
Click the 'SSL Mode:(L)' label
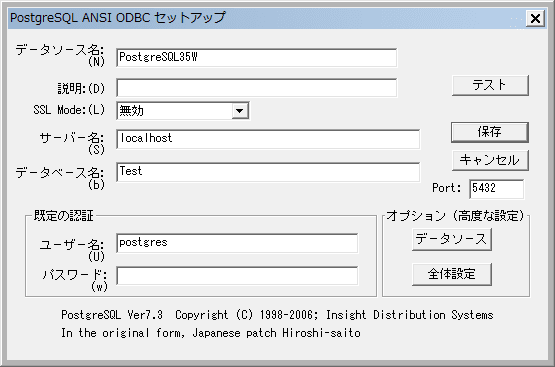[x=69, y=110]
